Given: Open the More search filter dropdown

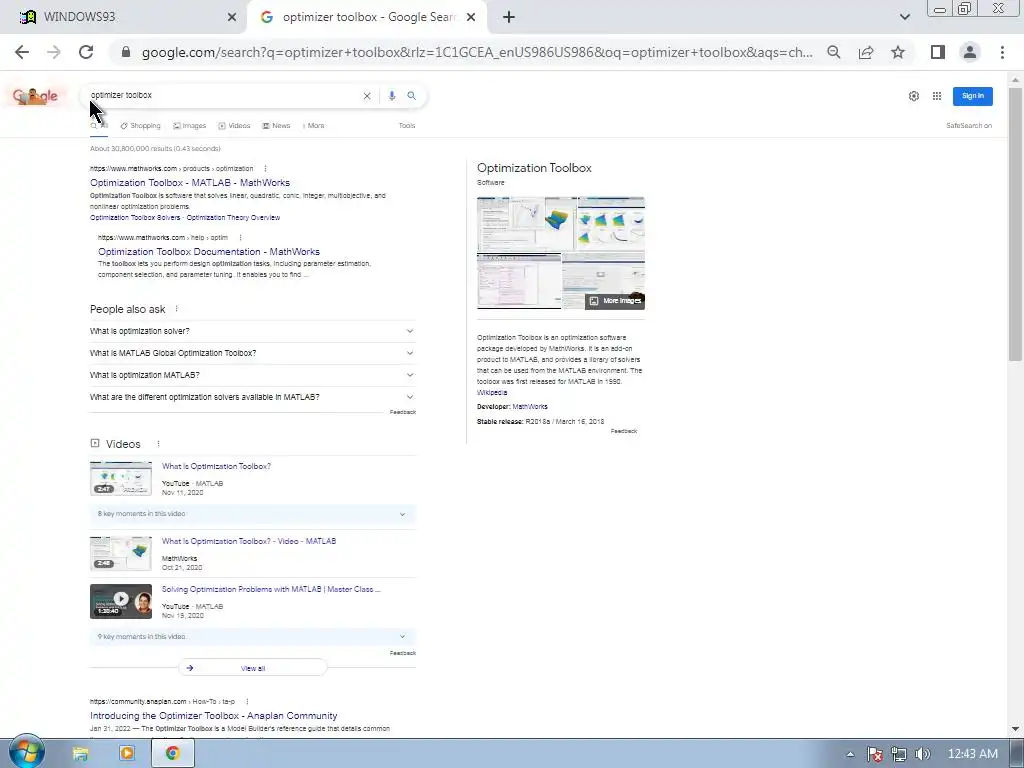Looking at the screenshot, I should tap(314, 125).
